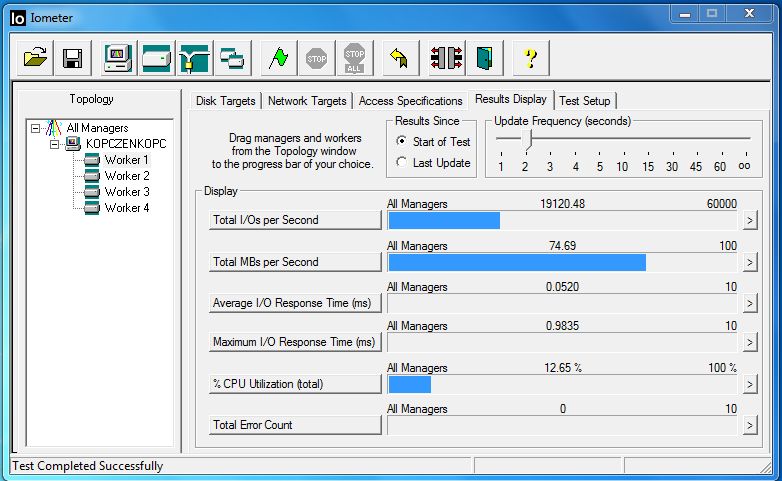The height and width of the screenshot is (481, 782).
Task: Open arrow button for Total Error Count
Action: (750, 425)
